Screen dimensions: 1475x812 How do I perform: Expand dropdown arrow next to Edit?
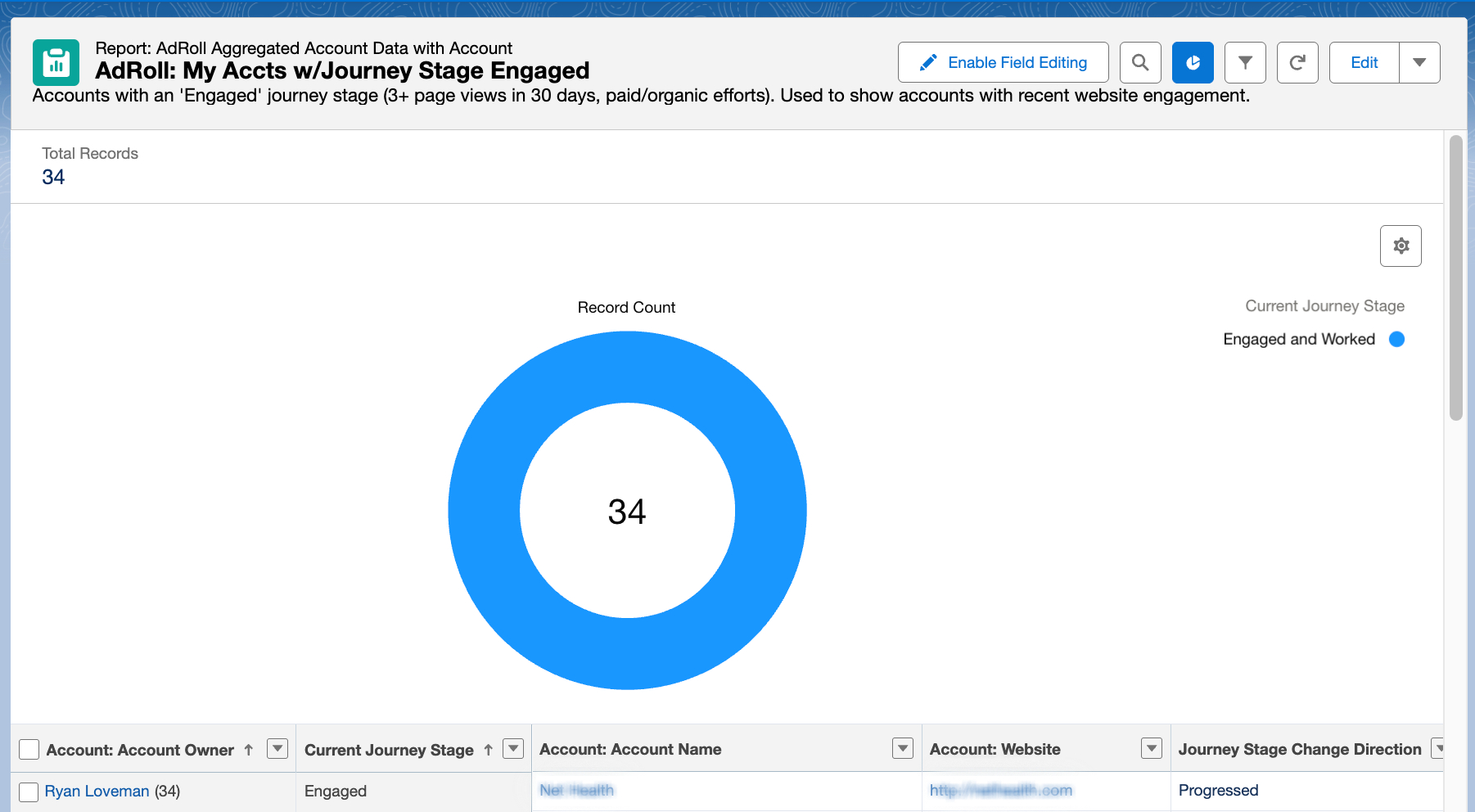coord(1419,62)
